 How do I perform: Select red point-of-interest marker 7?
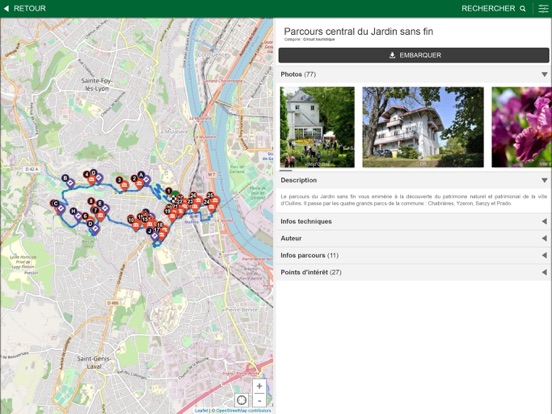[x=100, y=215]
